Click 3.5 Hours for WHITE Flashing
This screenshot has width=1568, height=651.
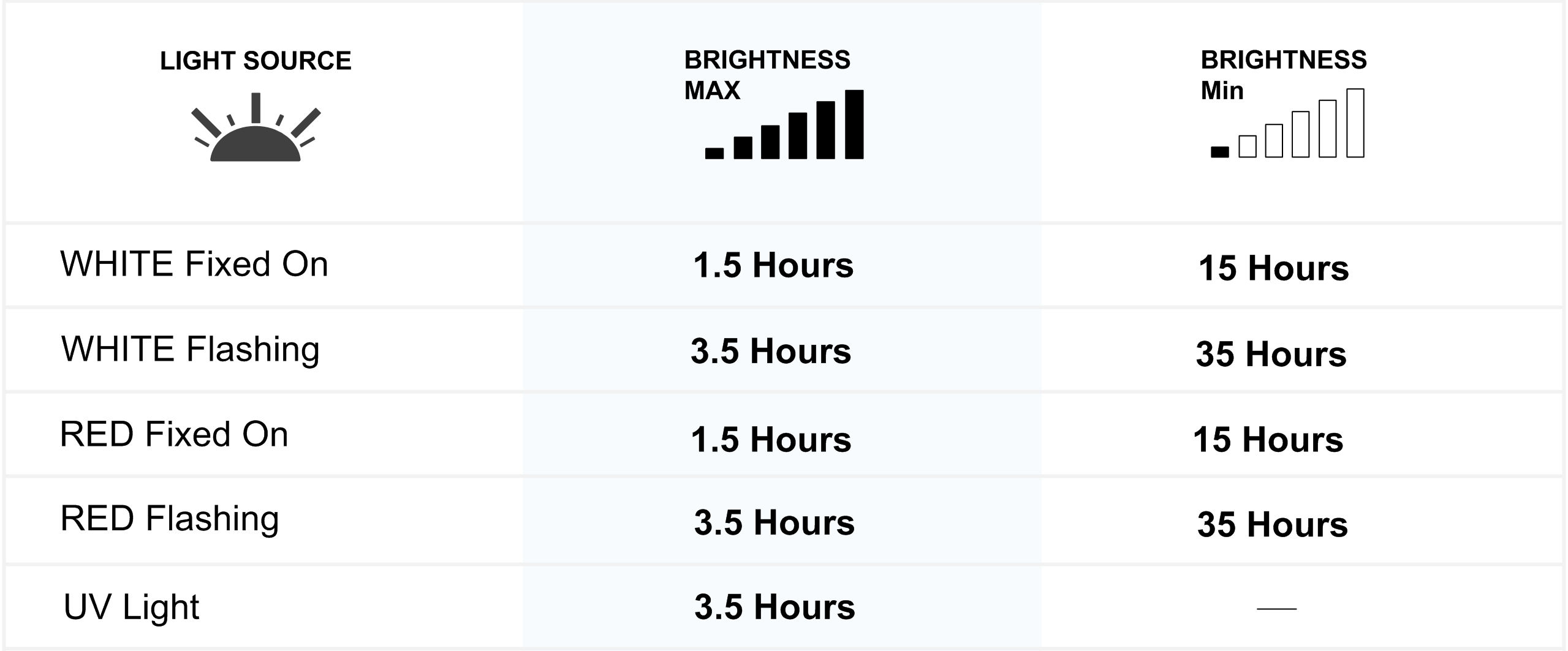click(771, 351)
